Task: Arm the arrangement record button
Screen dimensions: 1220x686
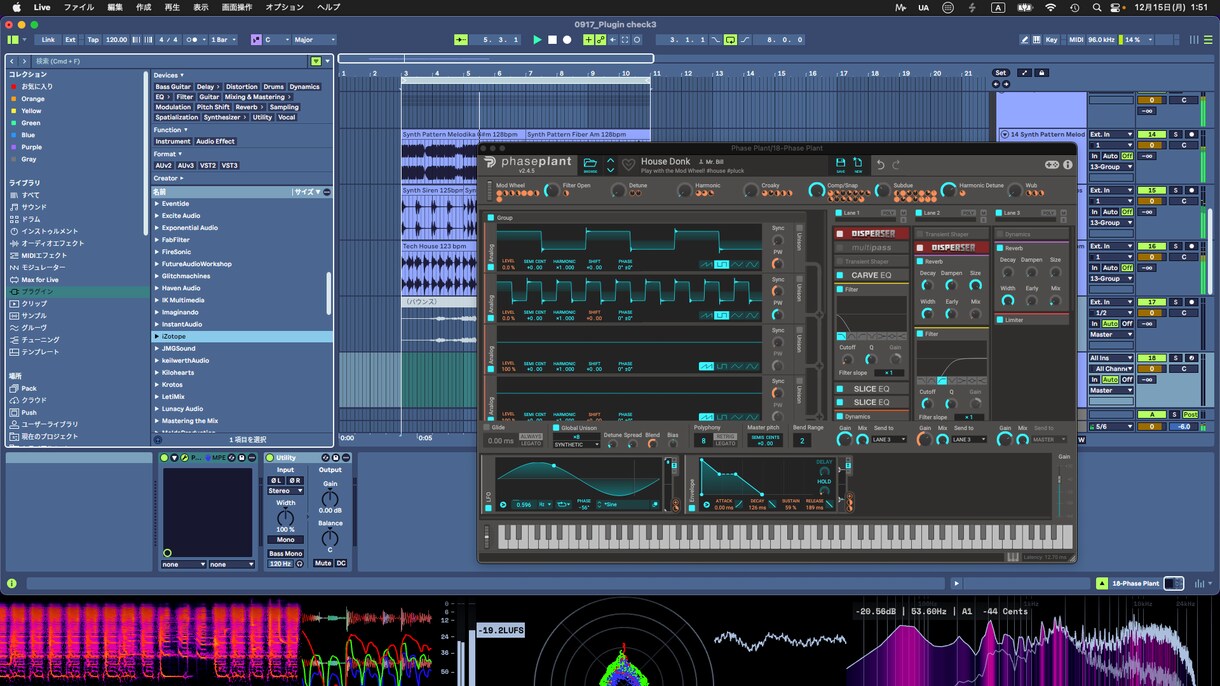Action: (567, 40)
